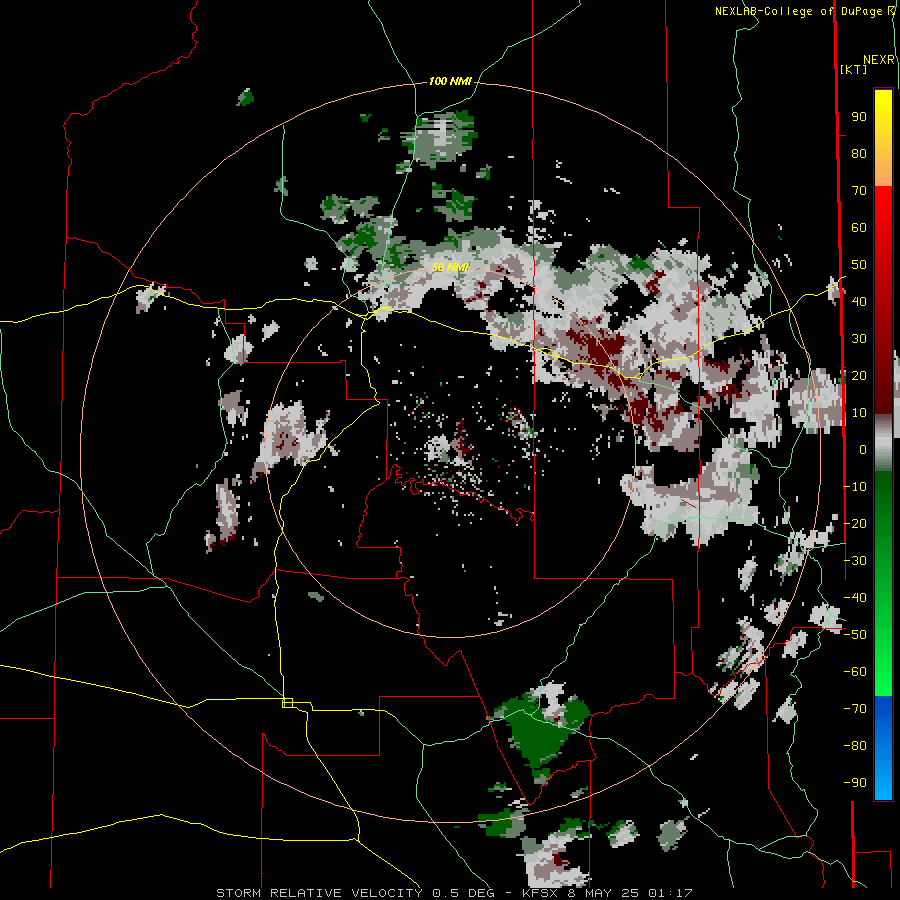900x900 pixels.
Task: Click the positive 60 scale value
Action: (859, 228)
